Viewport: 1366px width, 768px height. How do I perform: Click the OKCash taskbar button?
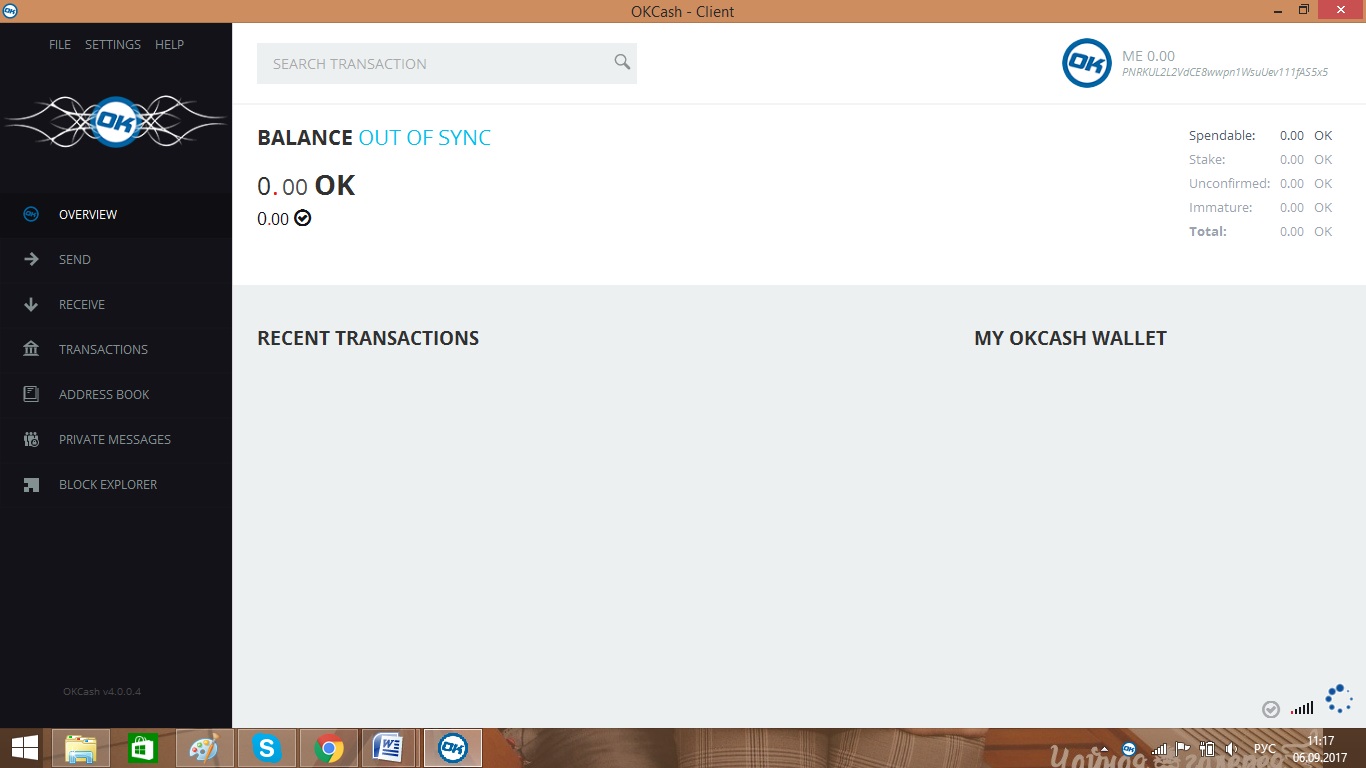(454, 748)
